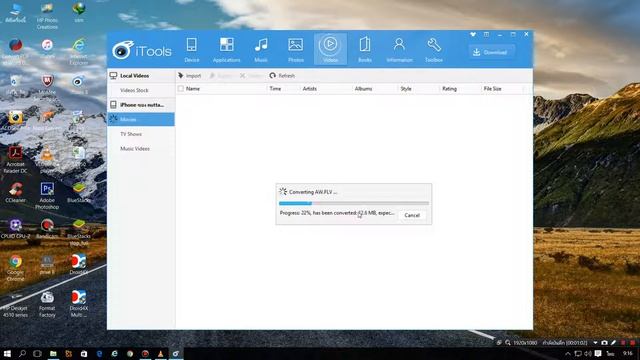Open VLC from the taskbar
640x360 pixels.
click(160, 354)
